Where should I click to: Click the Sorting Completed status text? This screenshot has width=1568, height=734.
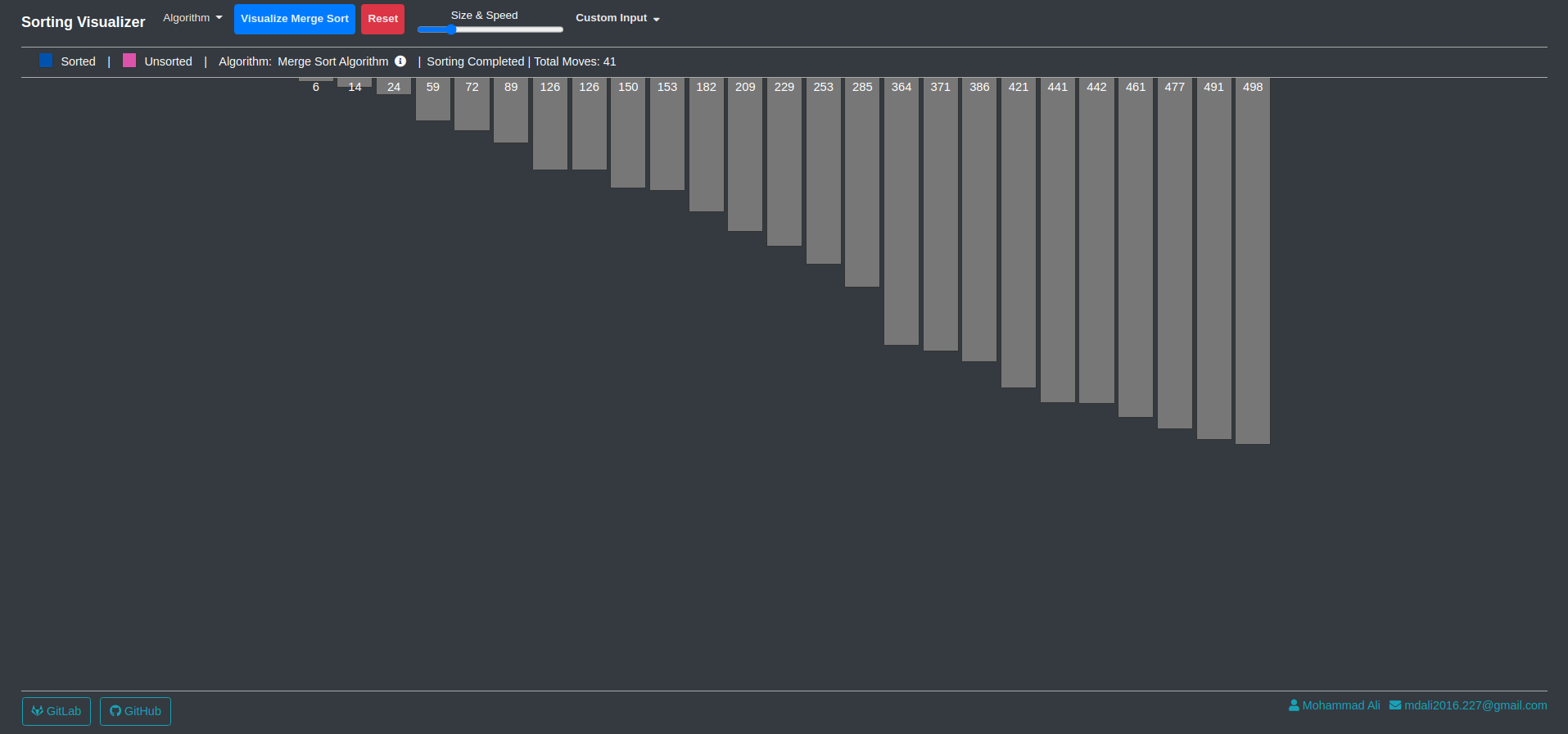(x=475, y=61)
